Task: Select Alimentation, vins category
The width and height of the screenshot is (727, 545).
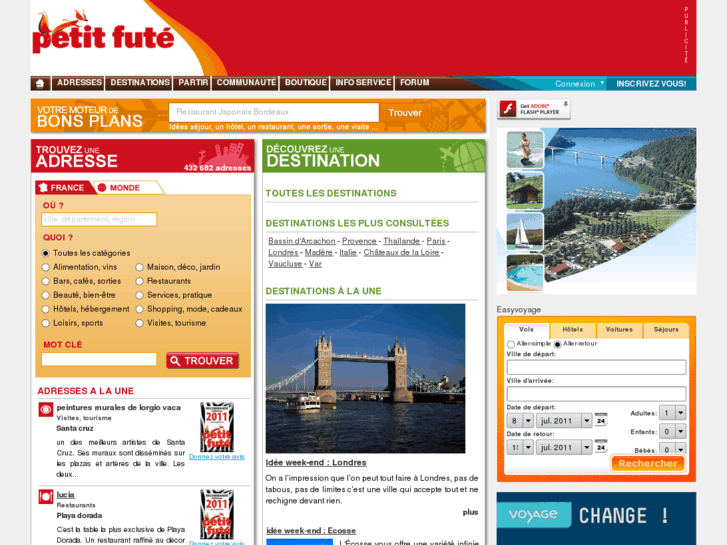Action: pyautogui.click(x=45, y=267)
